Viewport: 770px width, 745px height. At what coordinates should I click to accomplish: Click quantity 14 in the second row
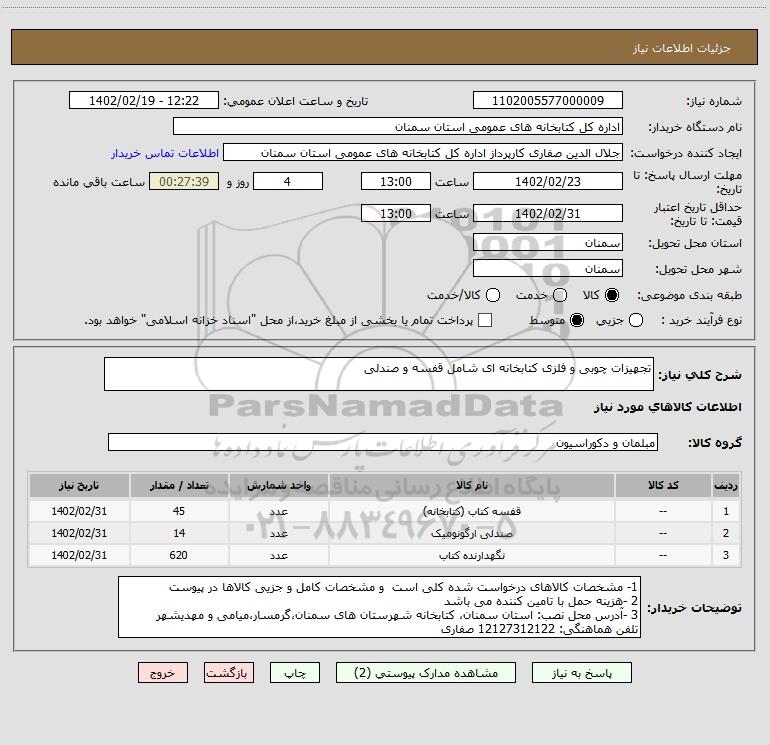click(179, 533)
